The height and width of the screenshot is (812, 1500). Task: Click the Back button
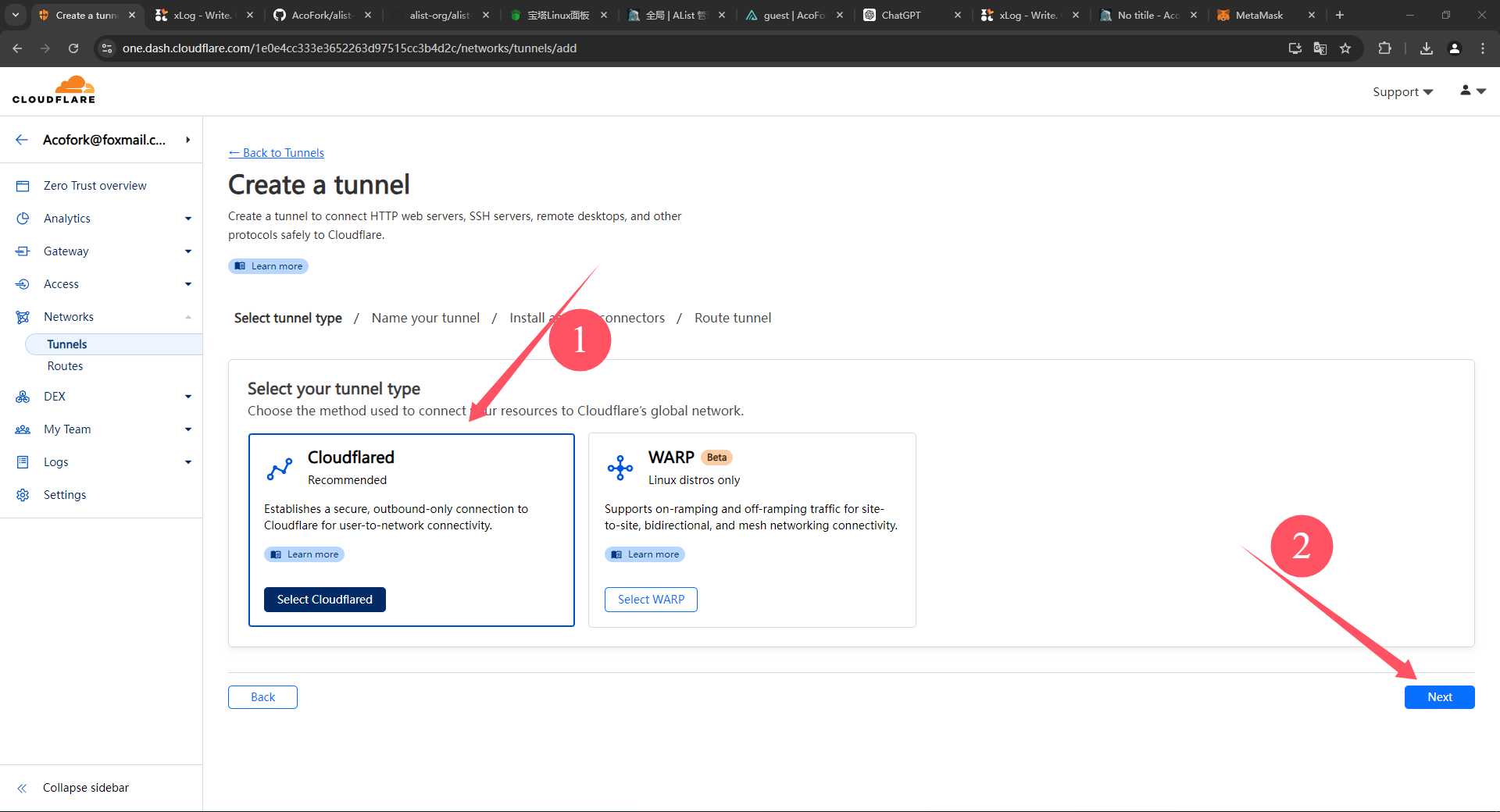tap(262, 697)
